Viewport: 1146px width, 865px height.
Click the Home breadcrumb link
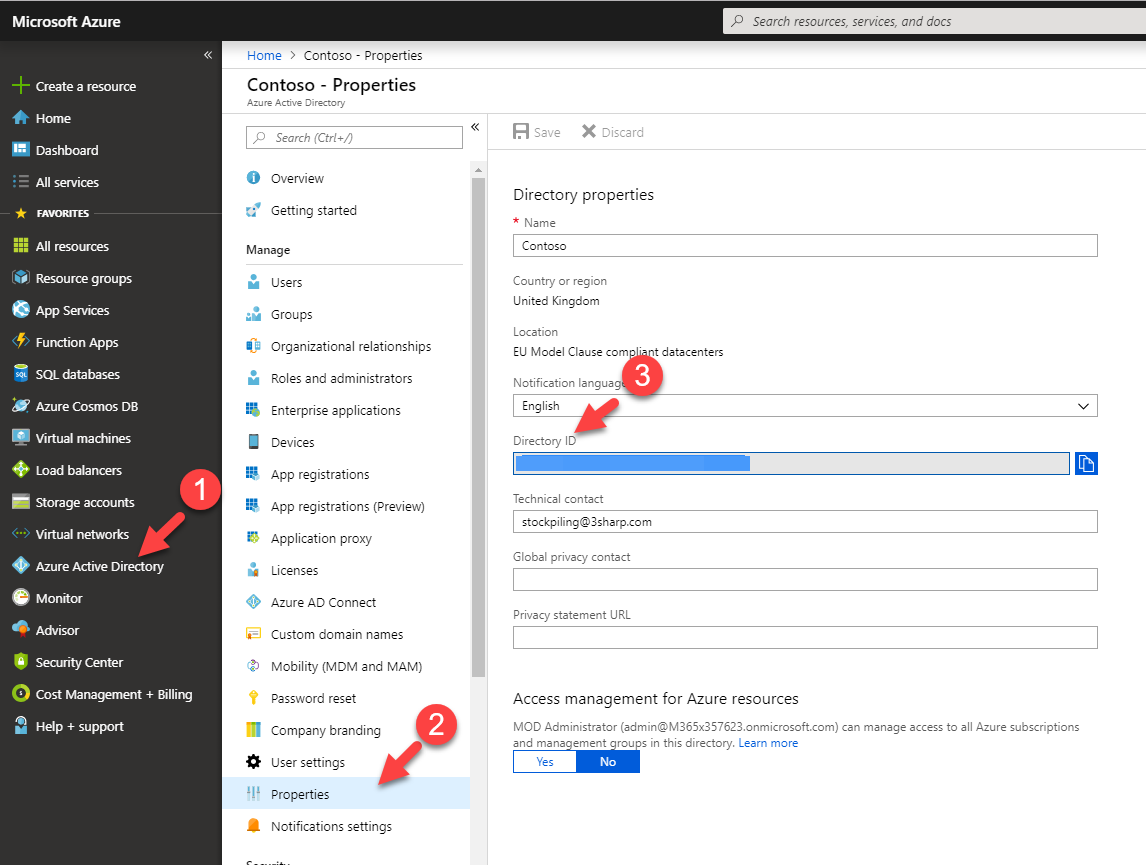(264, 56)
